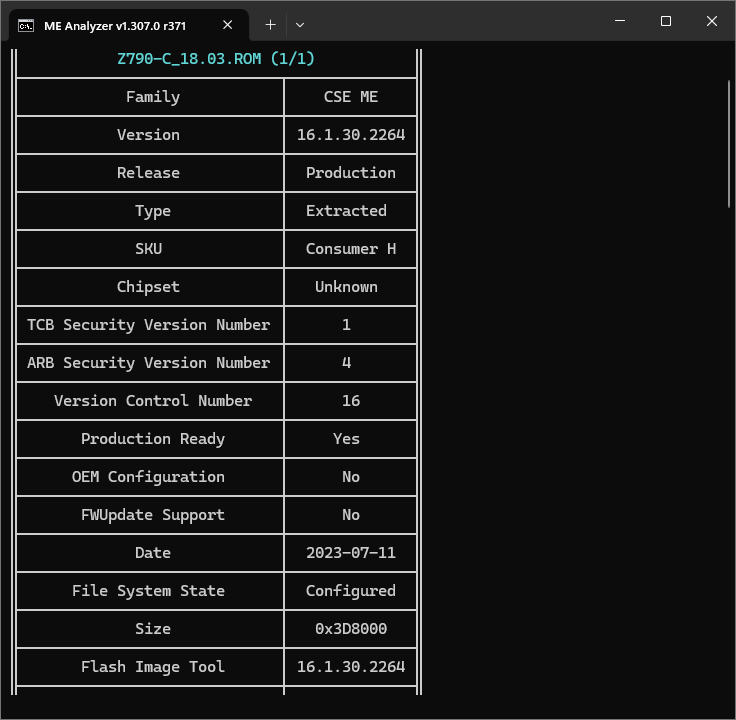This screenshot has width=736, height=720.
Task: Click the No value for FWUpdate Support
Action: point(351,515)
